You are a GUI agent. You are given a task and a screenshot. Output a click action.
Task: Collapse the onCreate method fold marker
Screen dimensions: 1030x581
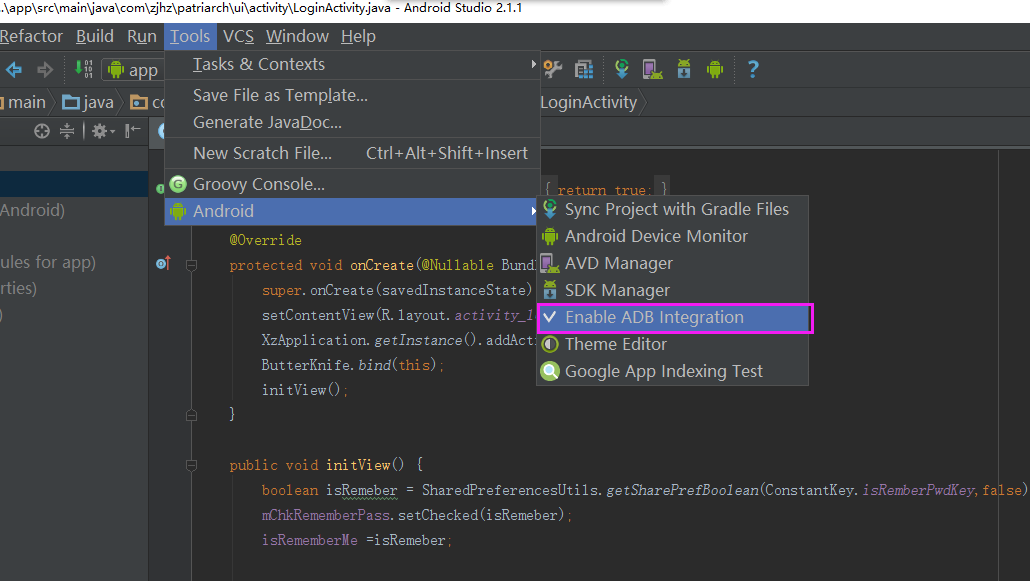coord(191,266)
